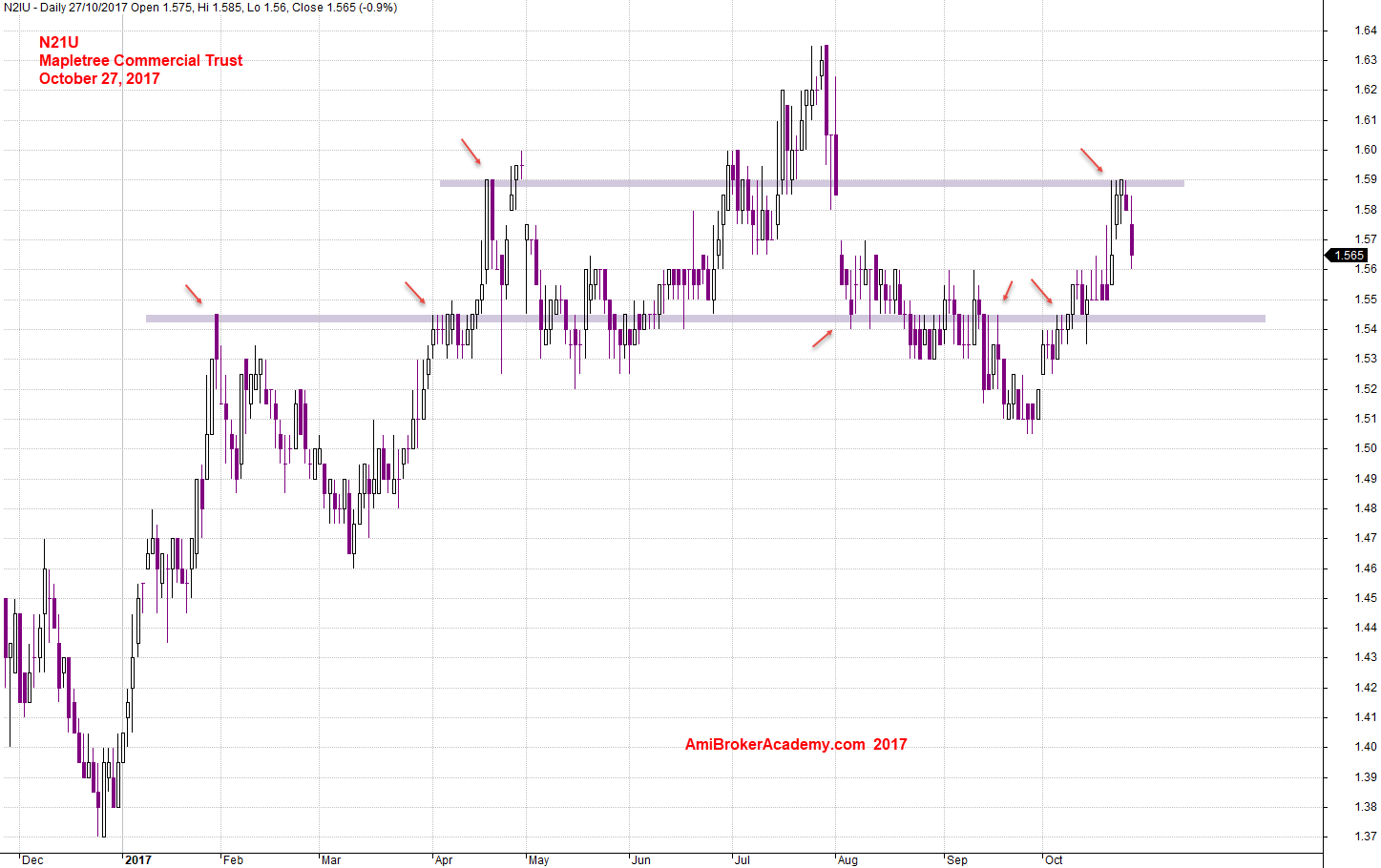Image resolution: width=1381 pixels, height=868 pixels.
Task: Click the 1.51 price axis label
Action: 1366,419
